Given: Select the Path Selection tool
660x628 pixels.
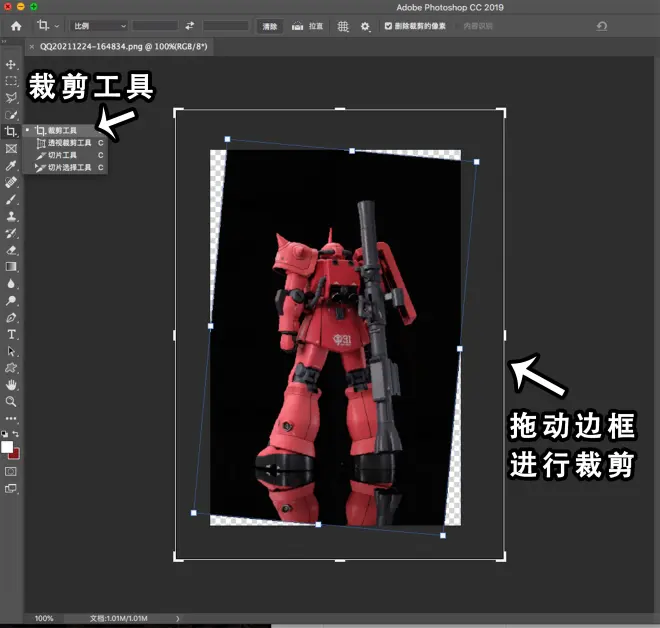Looking at the screenshot, I should [11, 351].
